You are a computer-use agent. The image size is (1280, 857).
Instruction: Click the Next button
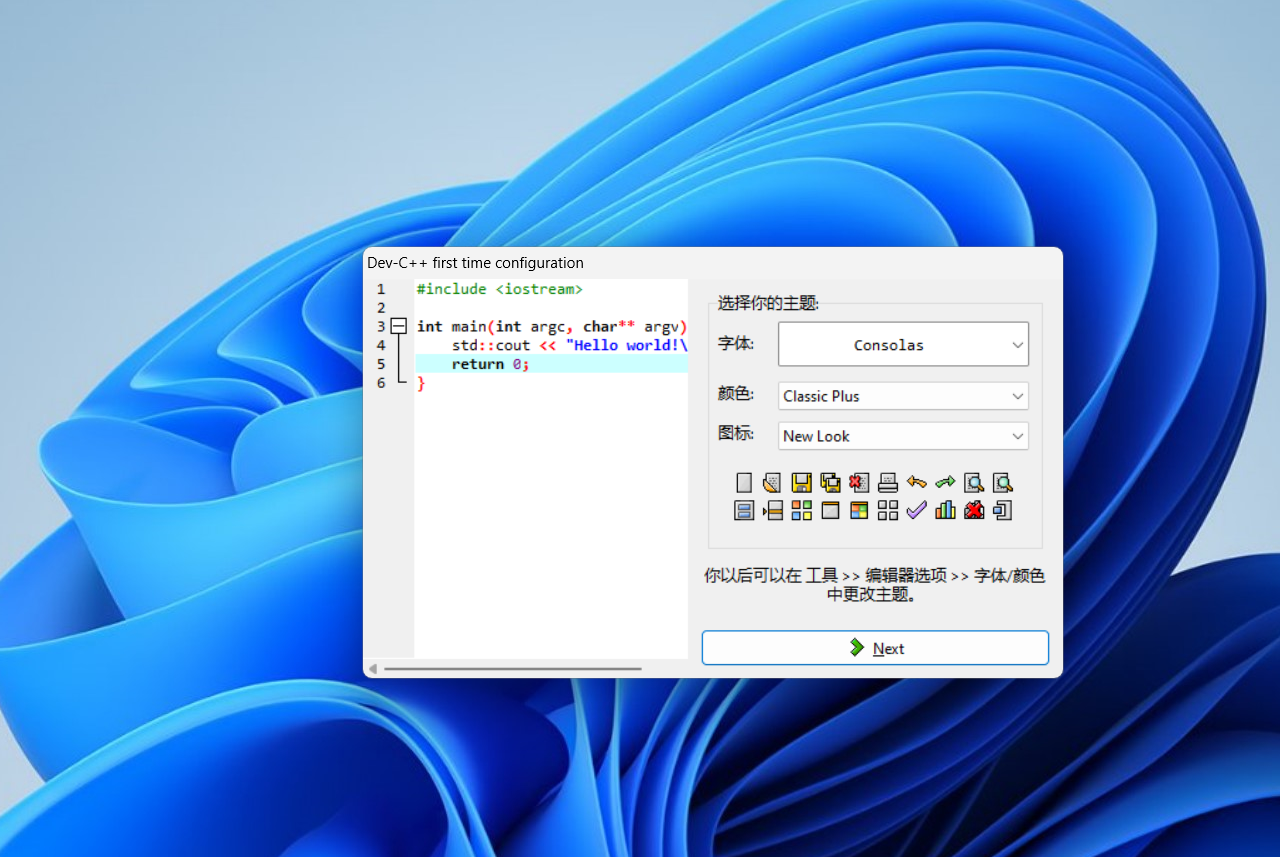(x=875, y=648)
